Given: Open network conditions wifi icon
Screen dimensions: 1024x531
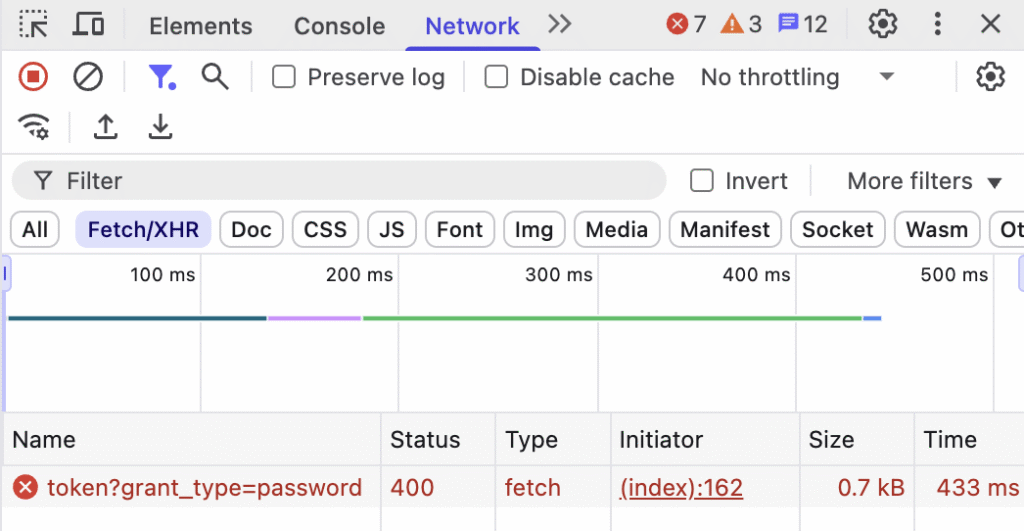Looking at the screenshot, I should coord(34,127).
